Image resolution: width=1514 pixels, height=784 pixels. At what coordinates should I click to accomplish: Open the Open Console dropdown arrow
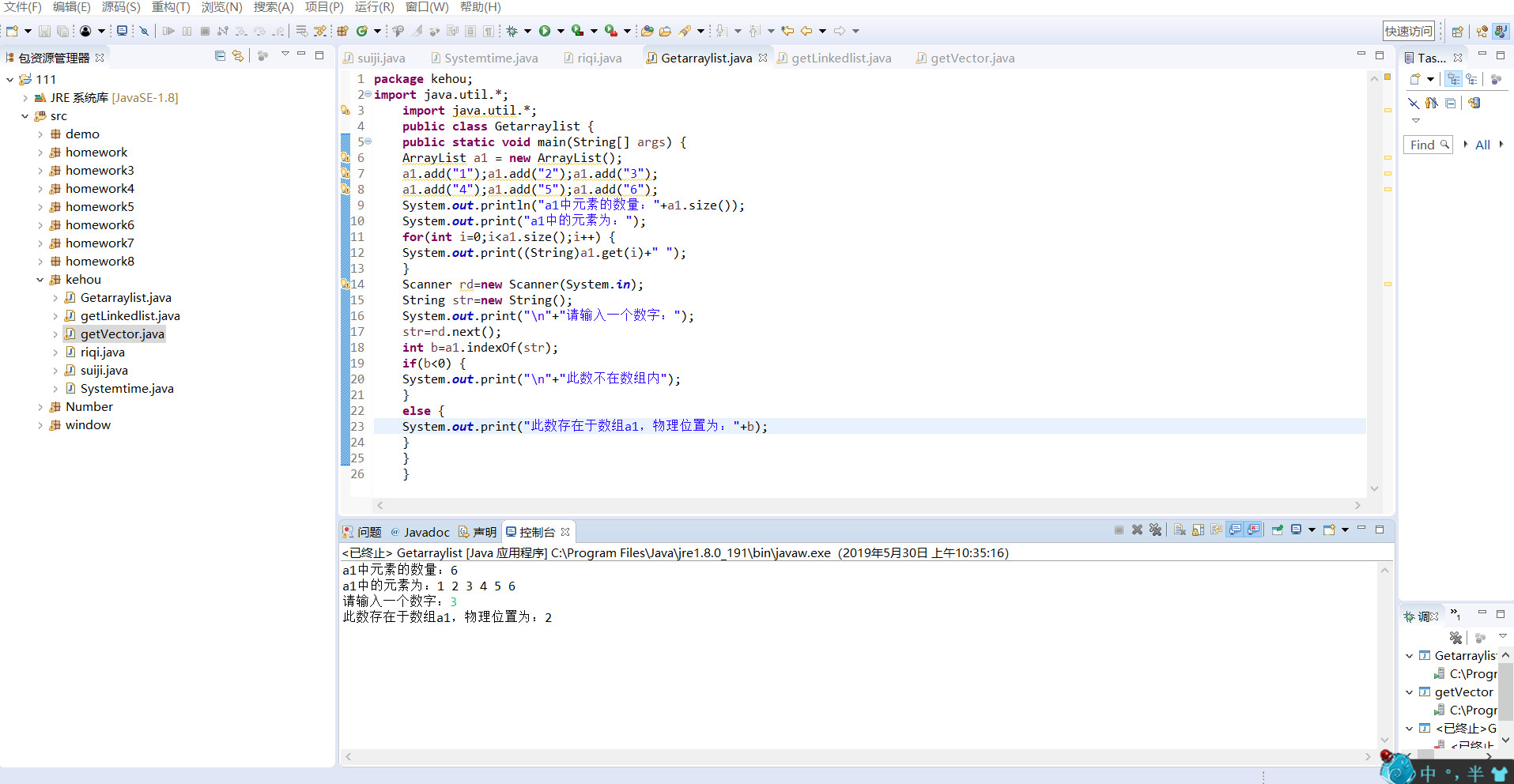tap(1345, 530)
